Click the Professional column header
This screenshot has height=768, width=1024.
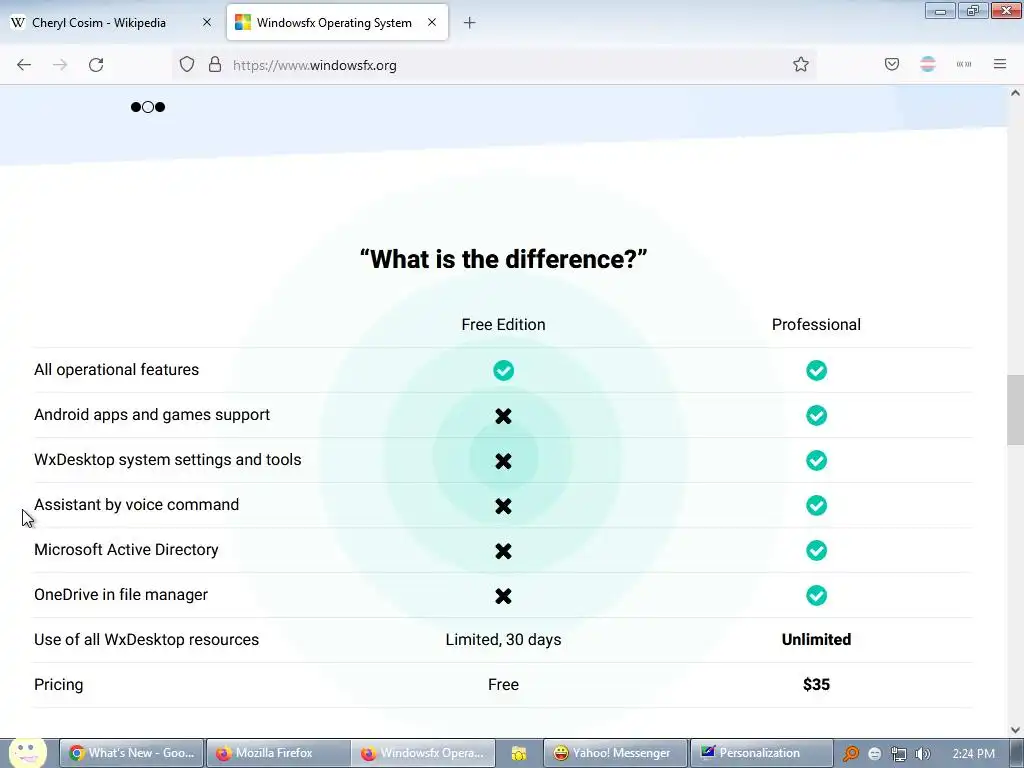pyautogui.click(x=816, y=325)
